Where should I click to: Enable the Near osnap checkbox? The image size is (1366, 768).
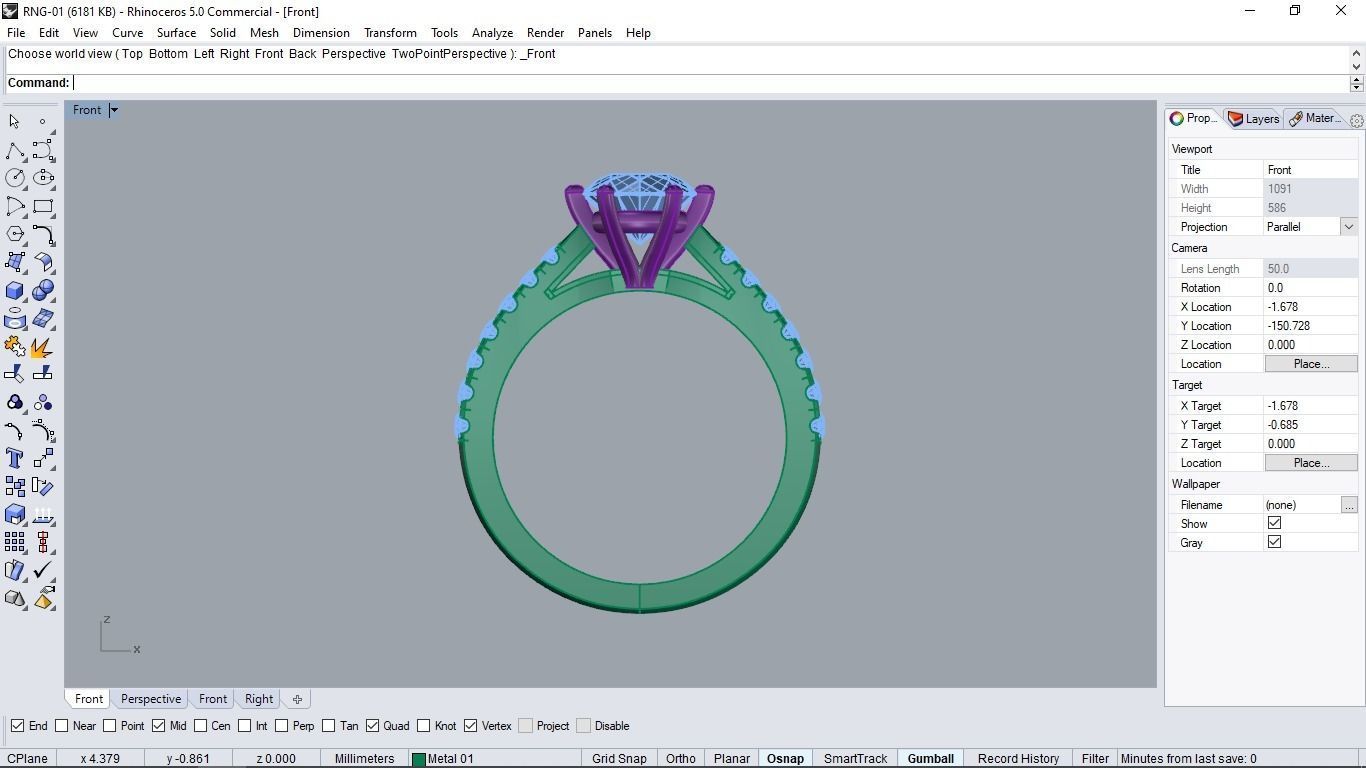coord(62,726)
